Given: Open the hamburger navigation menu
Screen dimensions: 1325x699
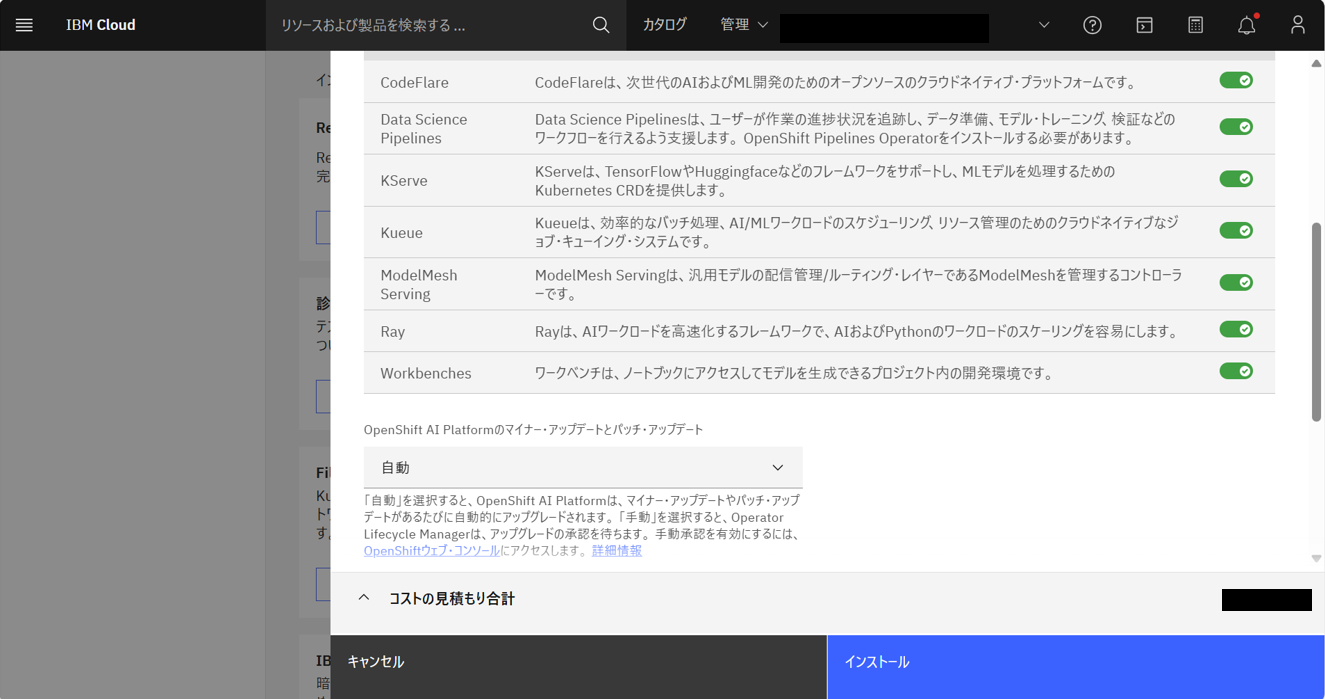Looking at the screenshot, I should 24,25.
